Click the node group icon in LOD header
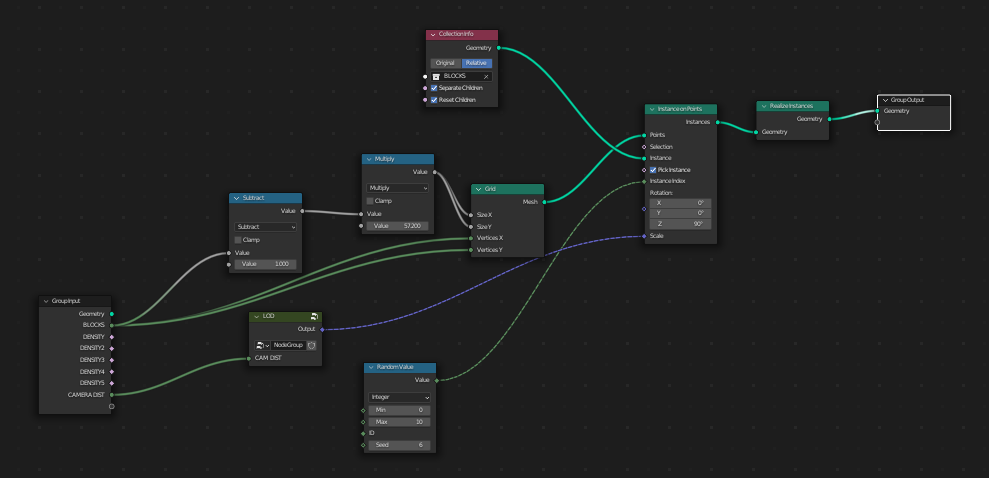The width and height of the screenshot is (989, 478). (x=314, y=317)
